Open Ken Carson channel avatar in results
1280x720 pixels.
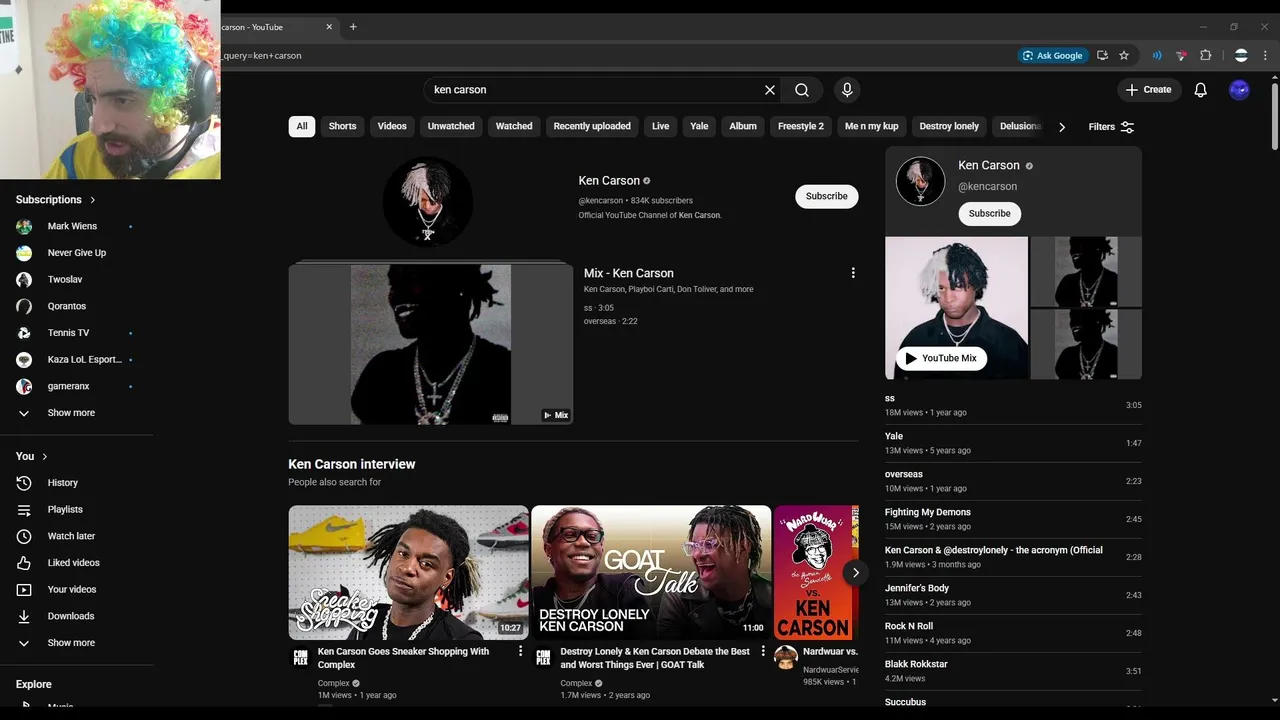tap(428, 201)
